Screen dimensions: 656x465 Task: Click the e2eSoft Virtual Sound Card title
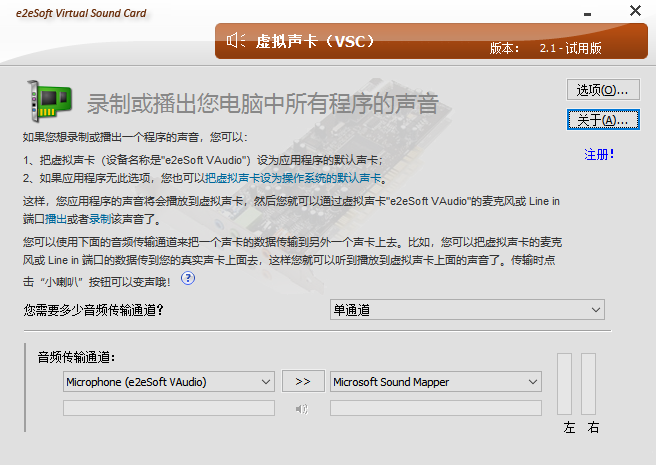tap(81, 13)
